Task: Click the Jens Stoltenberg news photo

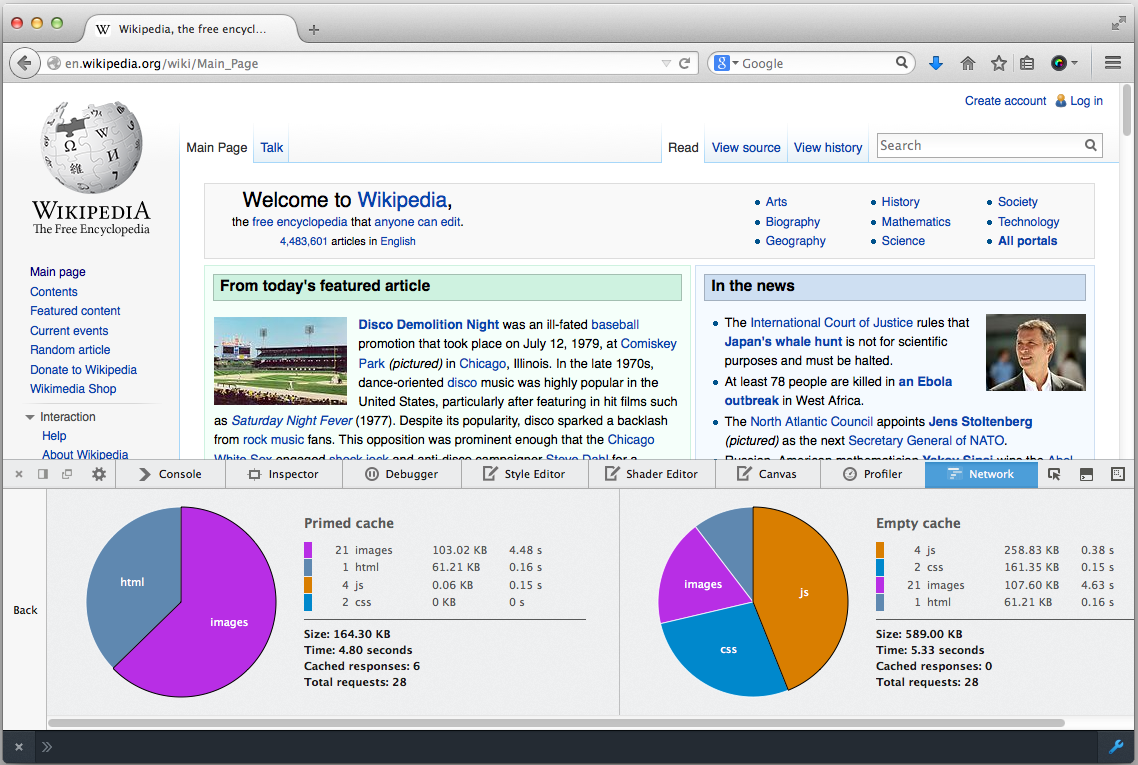Action: point(1036,352)
